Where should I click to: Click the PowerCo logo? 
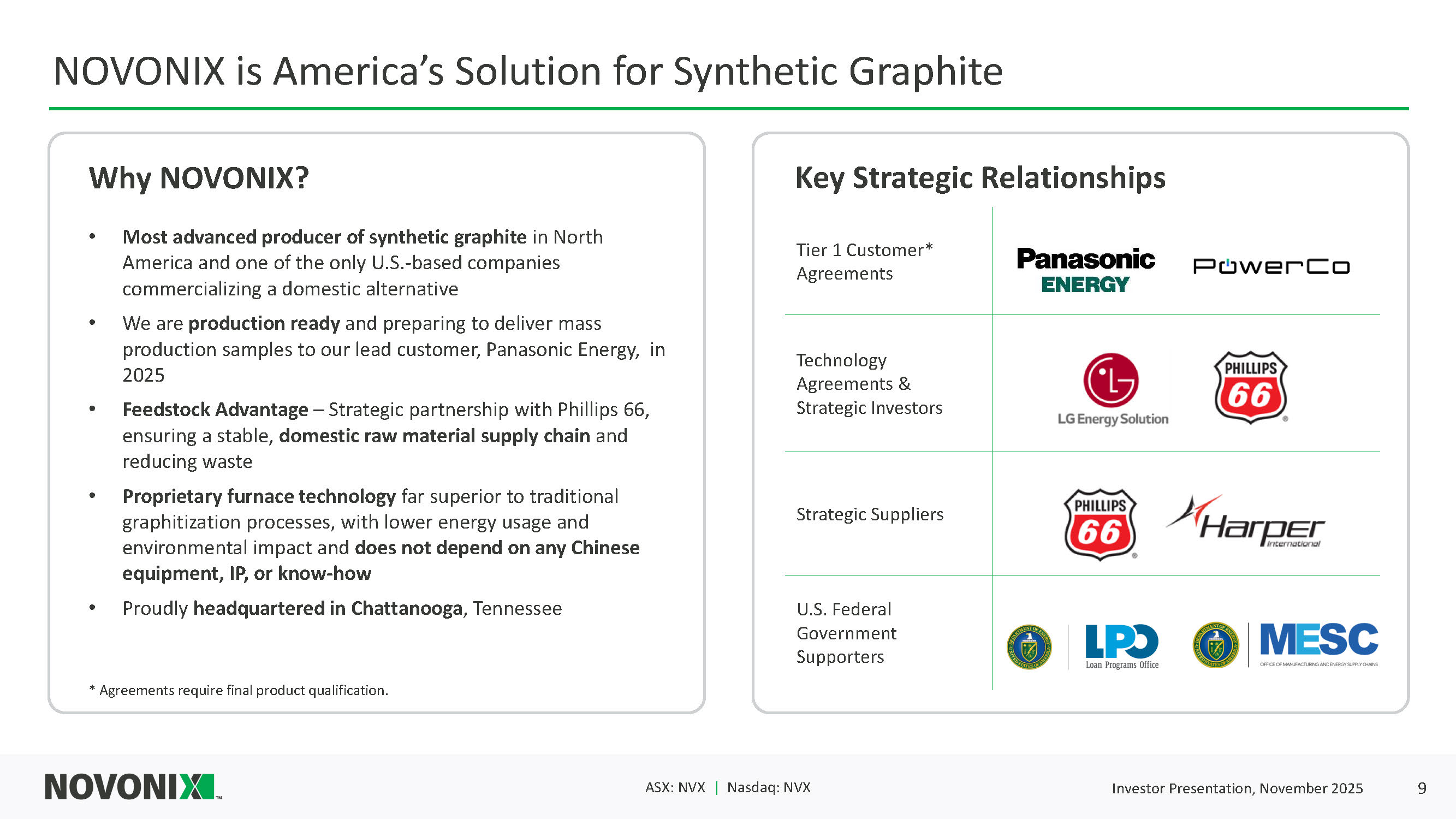(1270, 266)
